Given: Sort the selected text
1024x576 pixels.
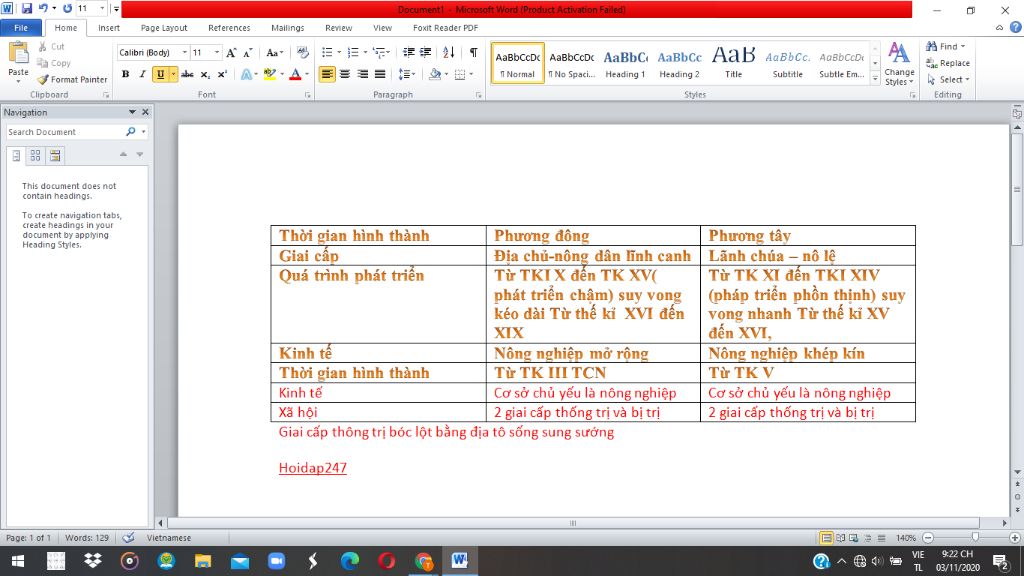Looking at the screenshot, I should point(449,52).
